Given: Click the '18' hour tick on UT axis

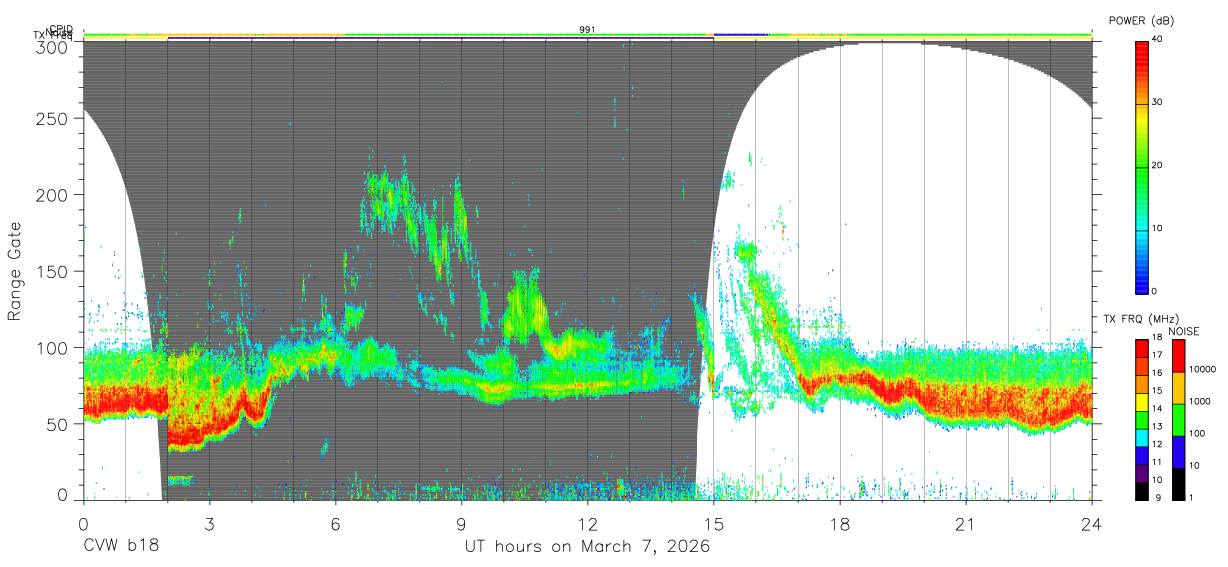Looking at the screenshot, I should point(839,523).
